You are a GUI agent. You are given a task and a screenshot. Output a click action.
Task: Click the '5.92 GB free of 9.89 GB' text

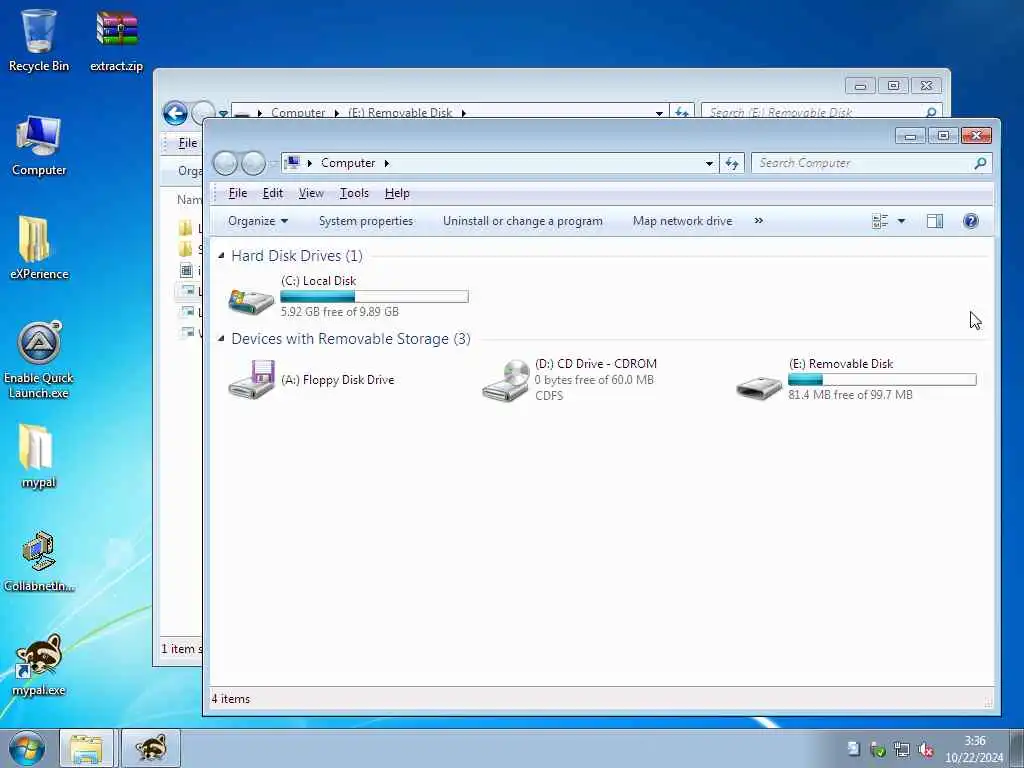(340, 312)
